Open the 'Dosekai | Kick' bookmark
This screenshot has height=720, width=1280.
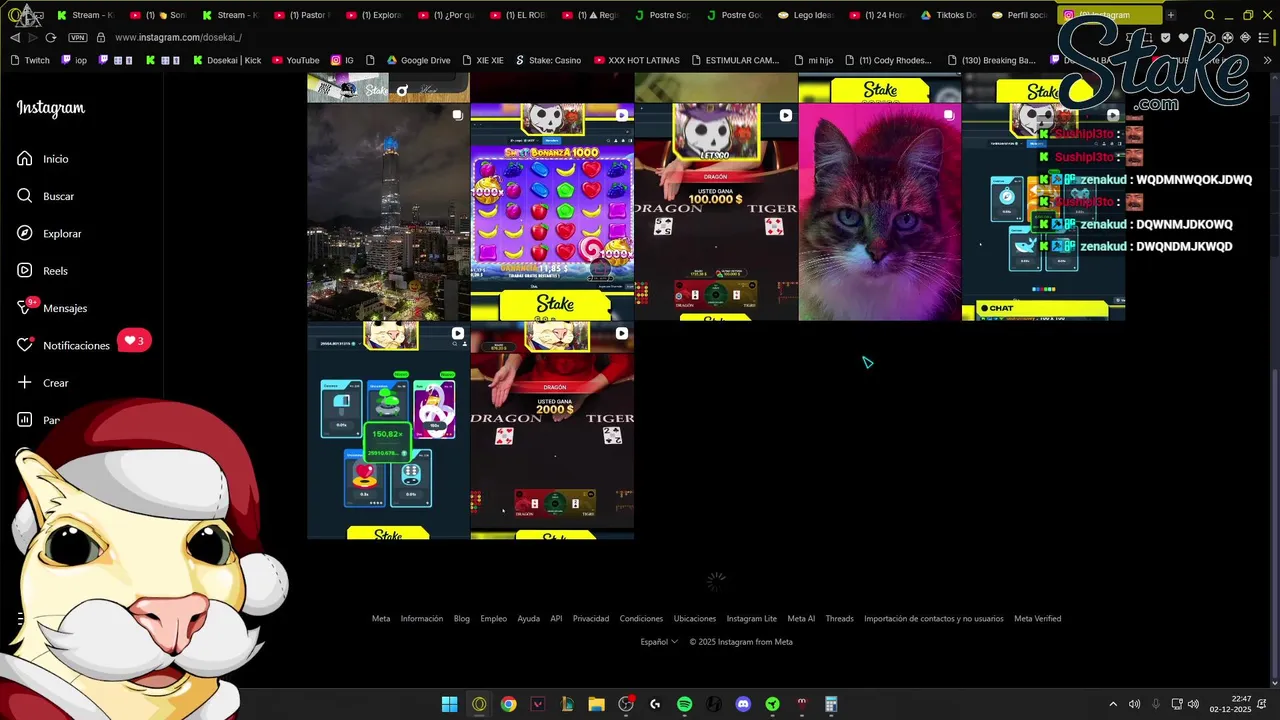226,60
